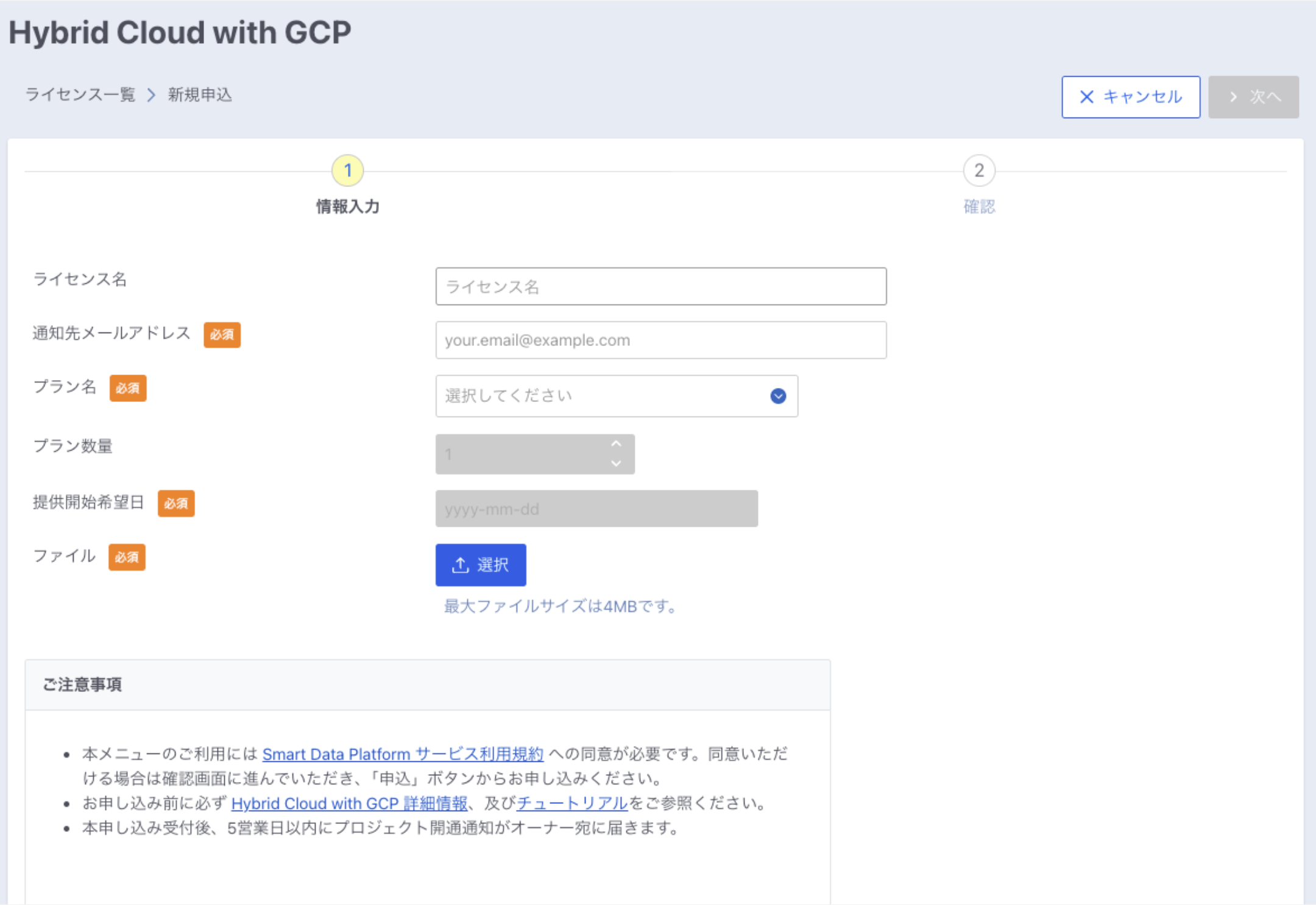Click the step 1 情報入力 circle

point(347,171)
